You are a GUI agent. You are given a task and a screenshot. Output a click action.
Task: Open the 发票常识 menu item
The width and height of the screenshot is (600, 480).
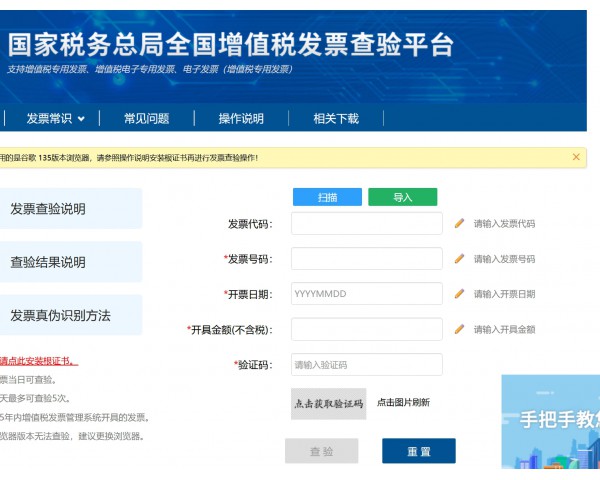click(49, 118)
